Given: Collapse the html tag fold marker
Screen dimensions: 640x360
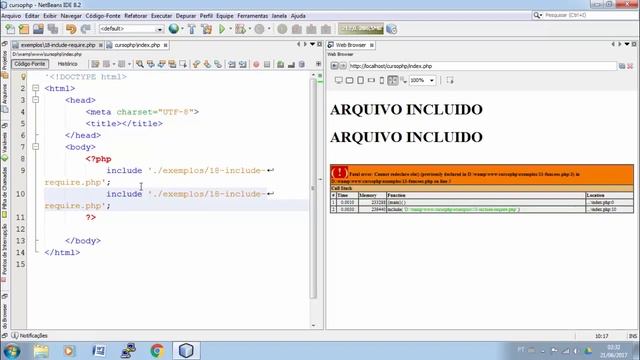Looking at the screenshot, I should (x=36, y=88).
